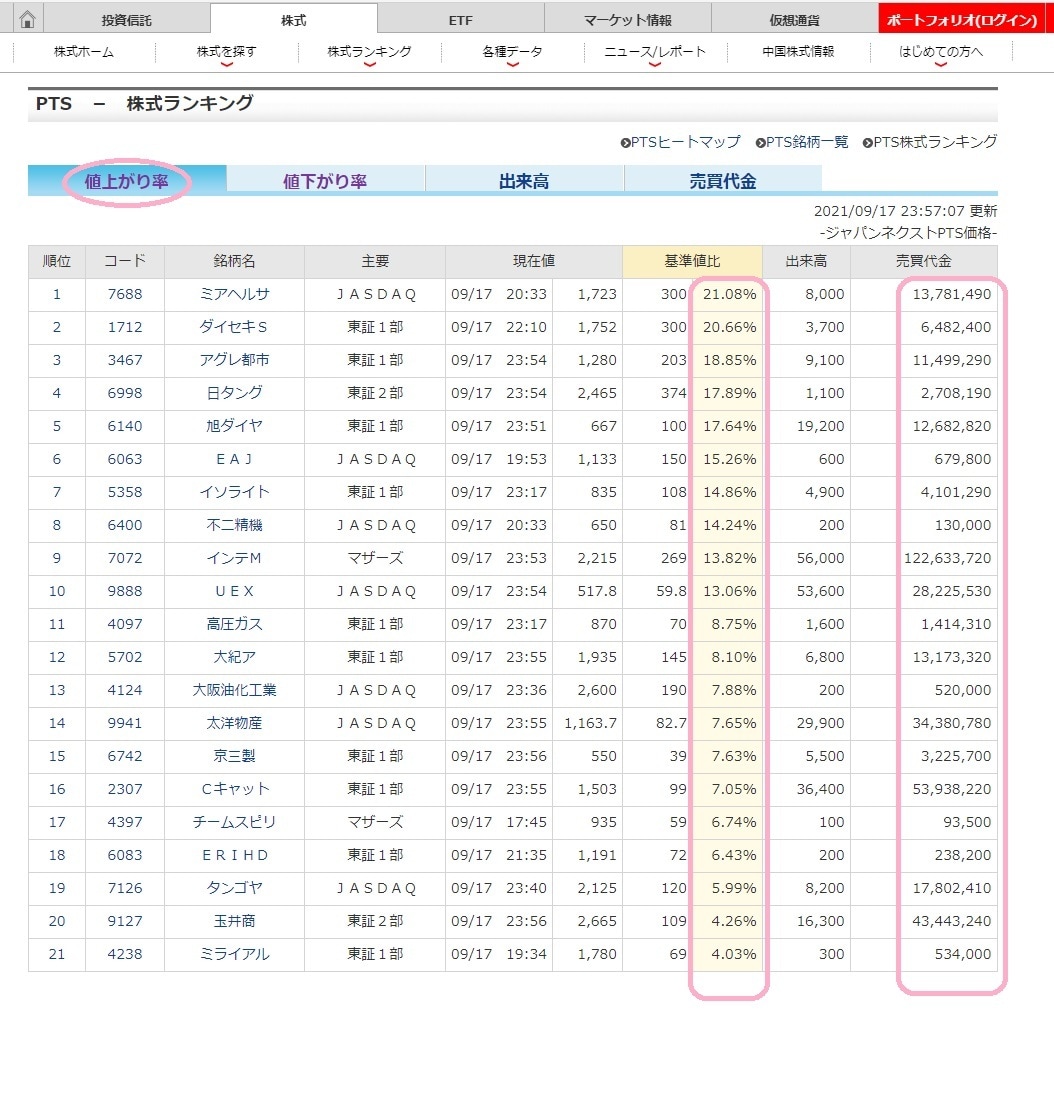Viewport: 1054px width, 1111px height.
Task: Open stock ミアヘルサ
Action: 234,294
